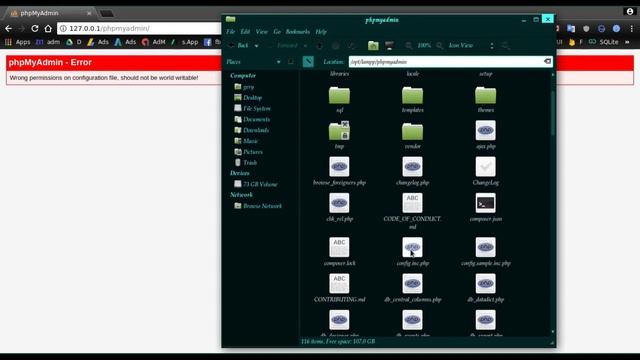
Task: Click the zoom out magnifier icon
Action: pyautogui.click(x=409, y=46)
